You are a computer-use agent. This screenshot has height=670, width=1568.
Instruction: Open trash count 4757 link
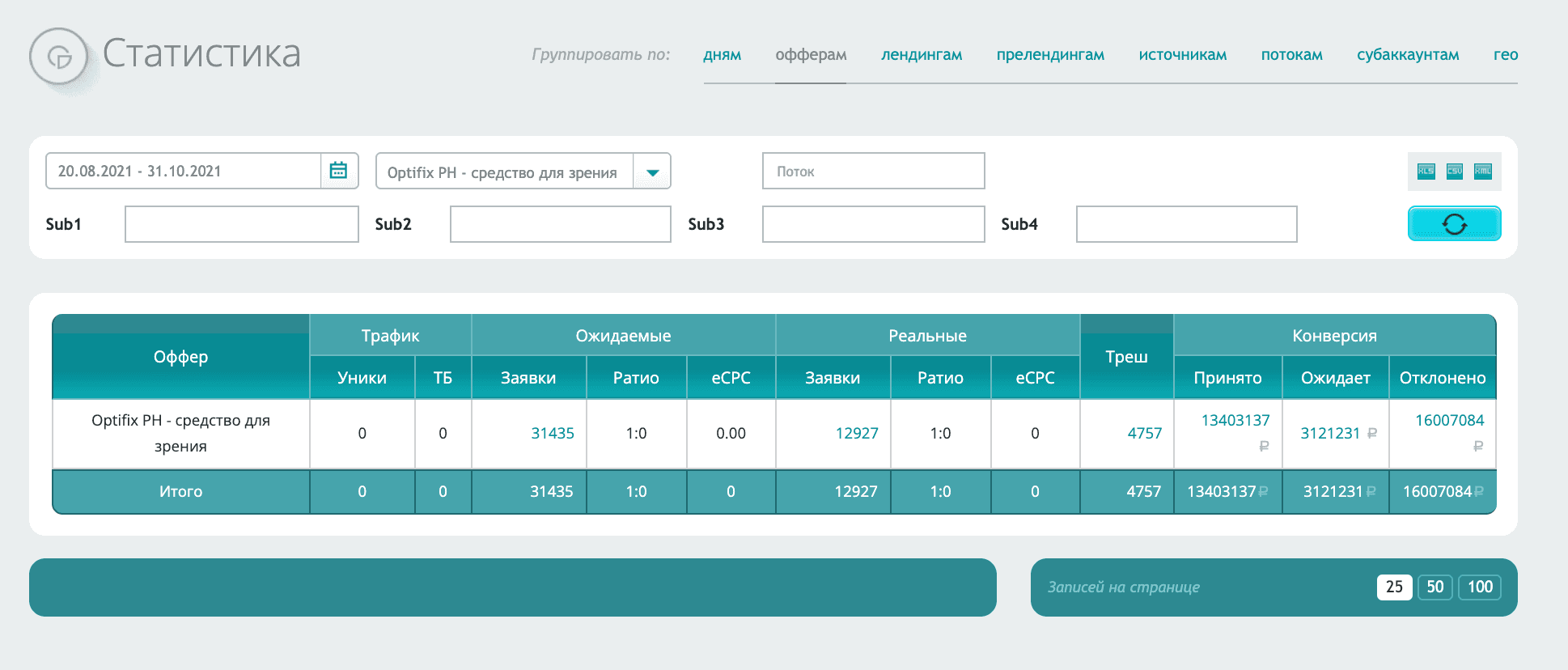click(x=1144, y=433)
